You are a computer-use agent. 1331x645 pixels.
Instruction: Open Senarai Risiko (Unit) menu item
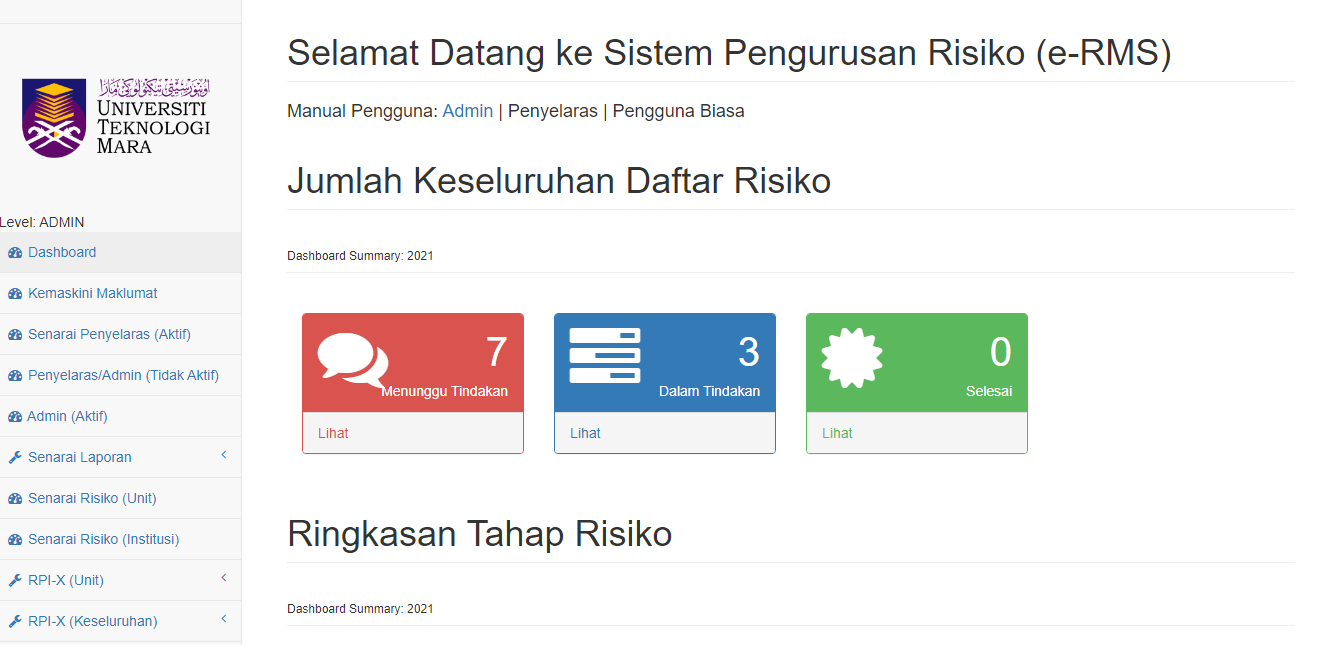pyautogui.click(x=92, y=498)
